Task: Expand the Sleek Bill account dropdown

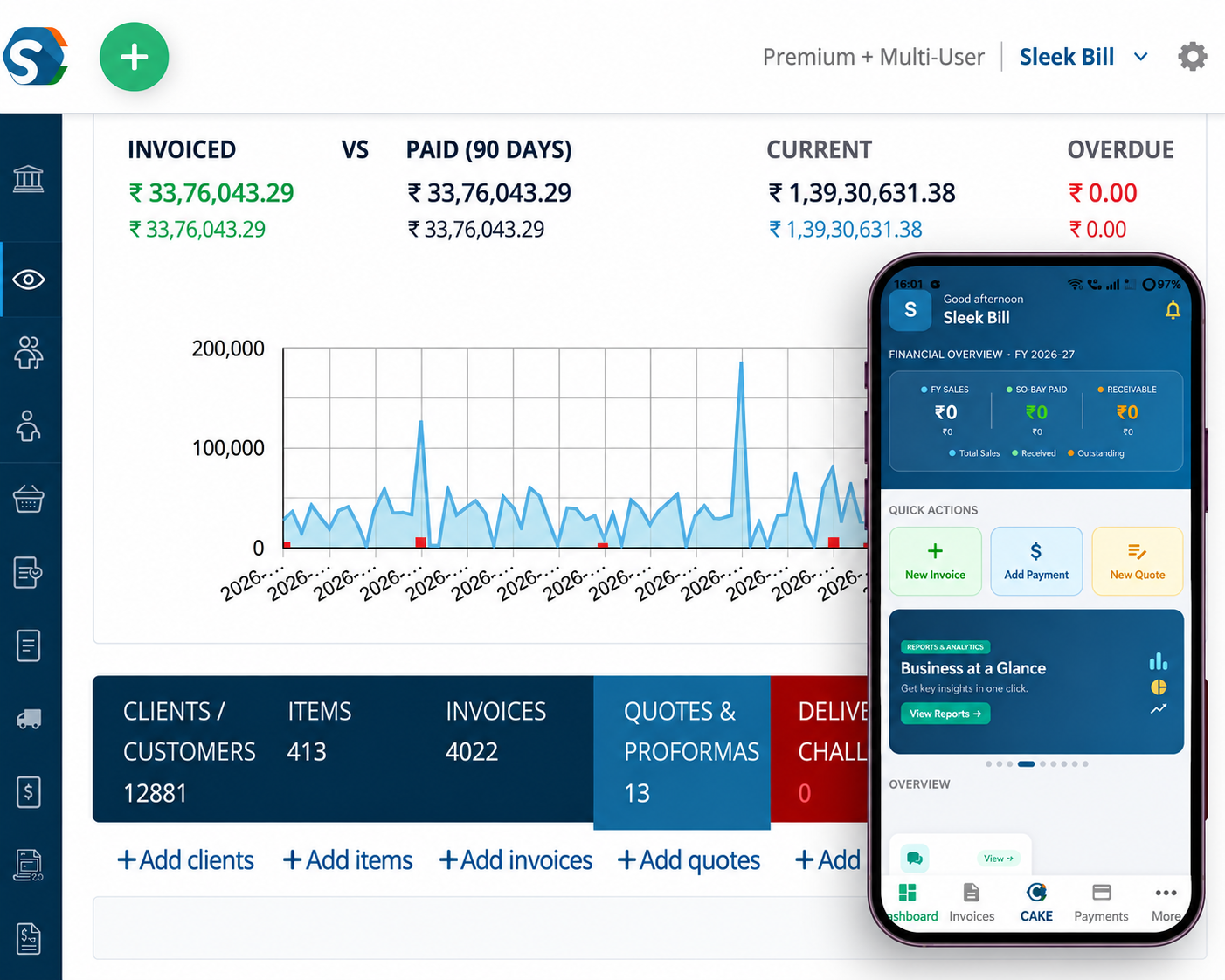Action: click(1140, 57)
